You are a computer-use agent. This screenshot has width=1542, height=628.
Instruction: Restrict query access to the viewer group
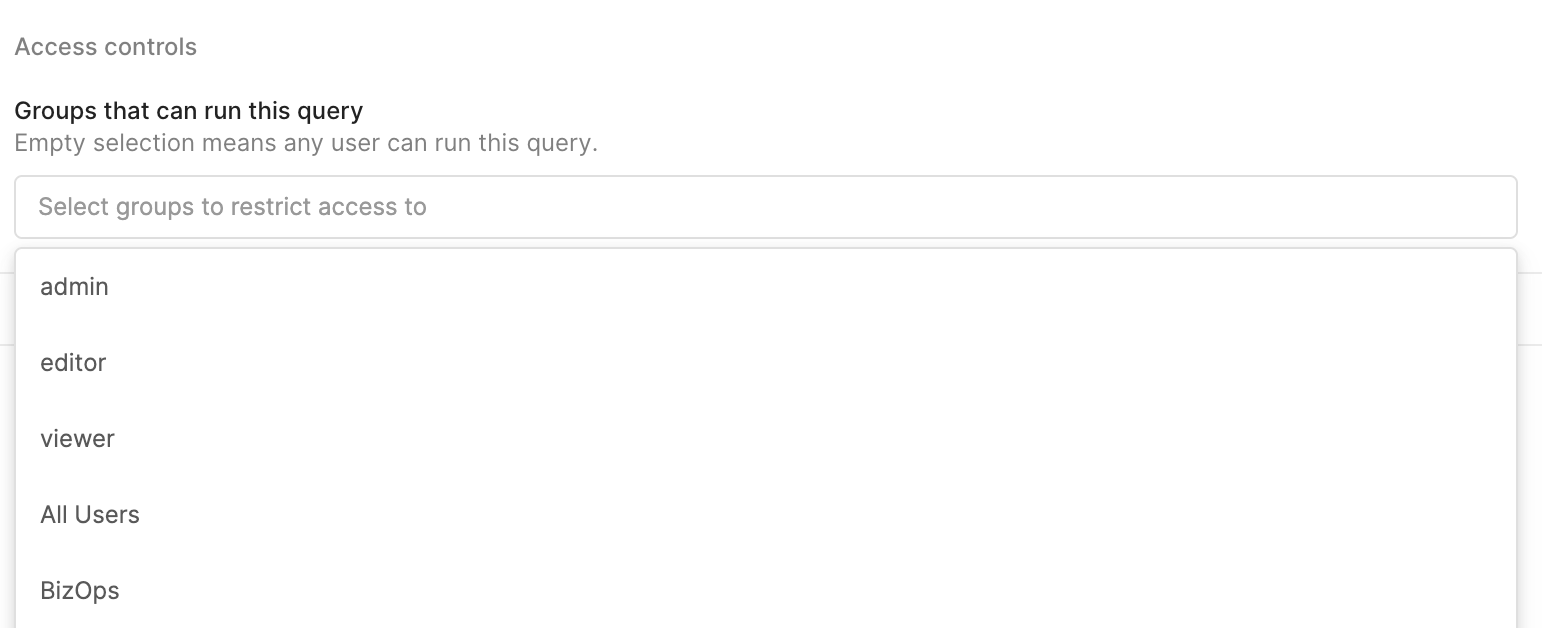pos(77,439)
